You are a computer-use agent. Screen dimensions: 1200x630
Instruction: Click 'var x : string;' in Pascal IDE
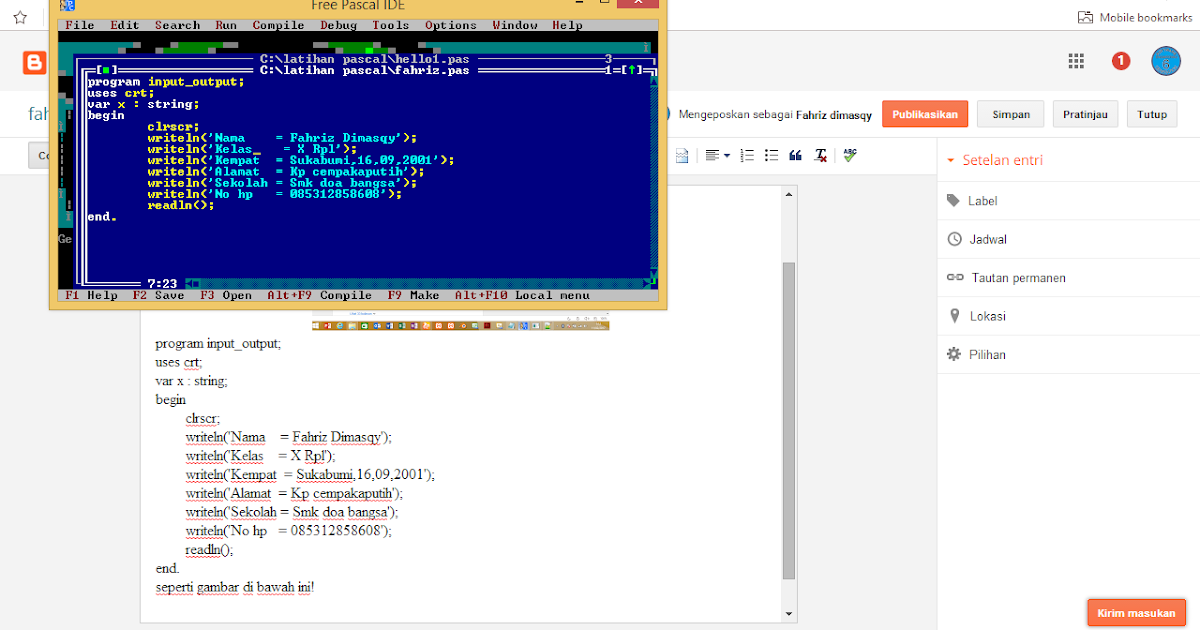[144, 103]
